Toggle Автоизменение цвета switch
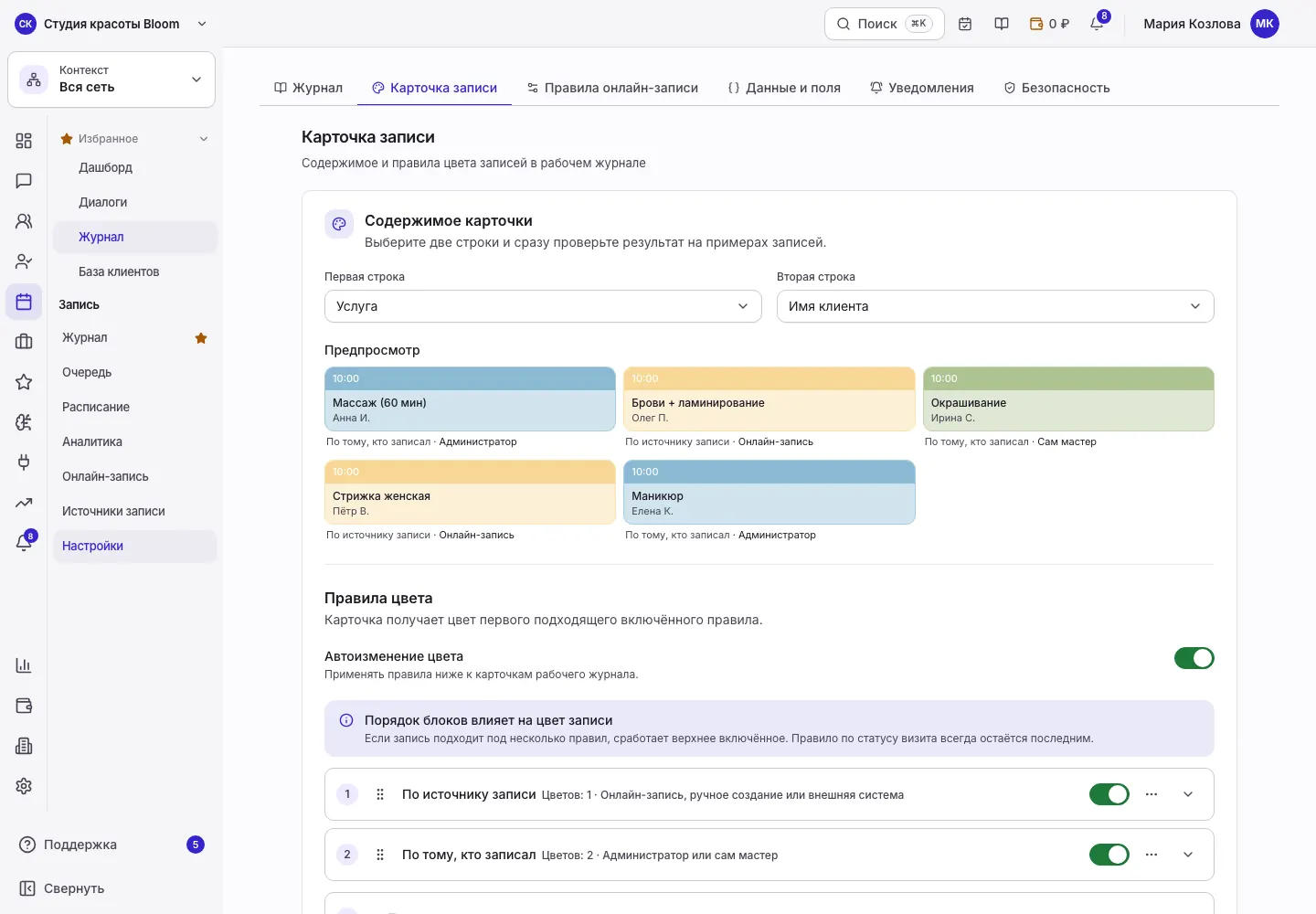This screenshot has height=914, width=1316. point(1194,658)
